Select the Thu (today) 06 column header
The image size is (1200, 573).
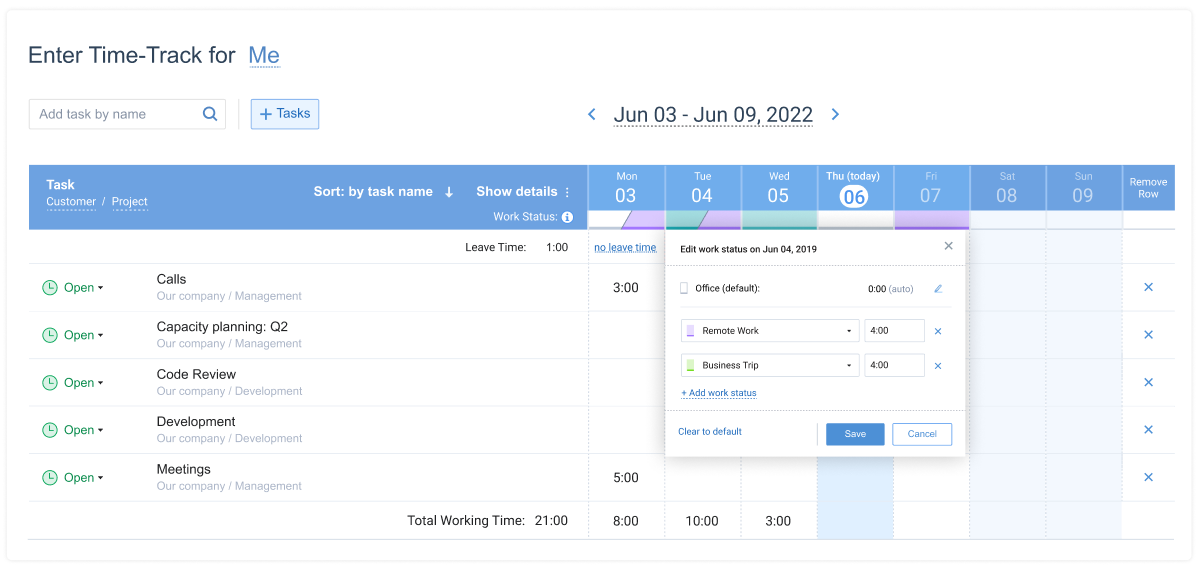tap(855, 188)
